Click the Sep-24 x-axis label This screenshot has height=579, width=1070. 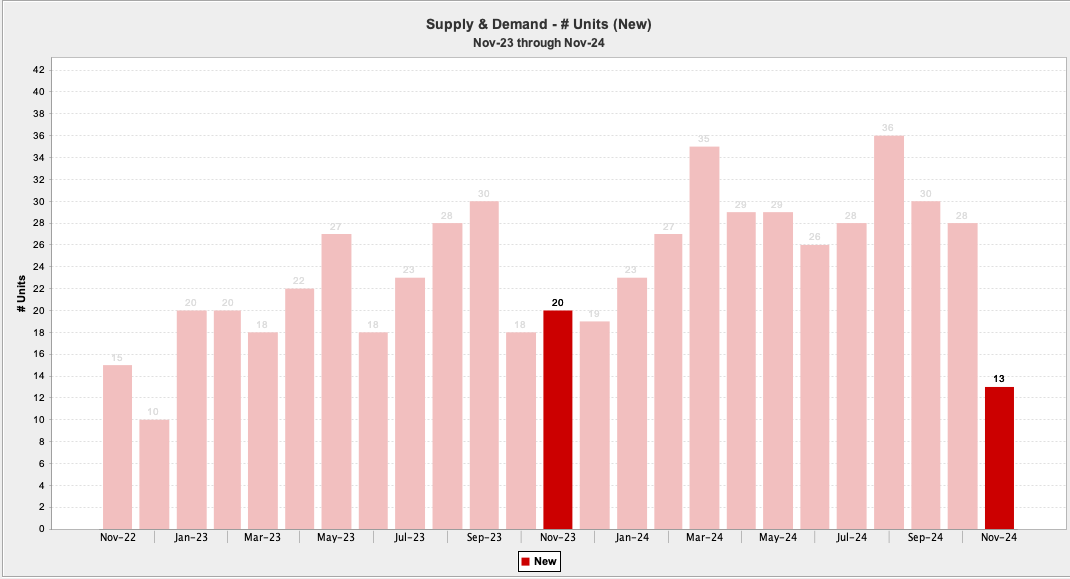(x=925, y=538)
